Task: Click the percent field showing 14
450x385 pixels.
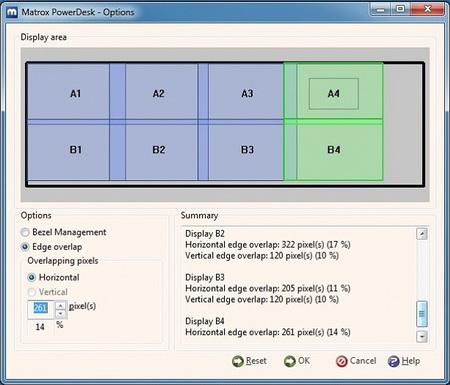Action: (40, 327)
